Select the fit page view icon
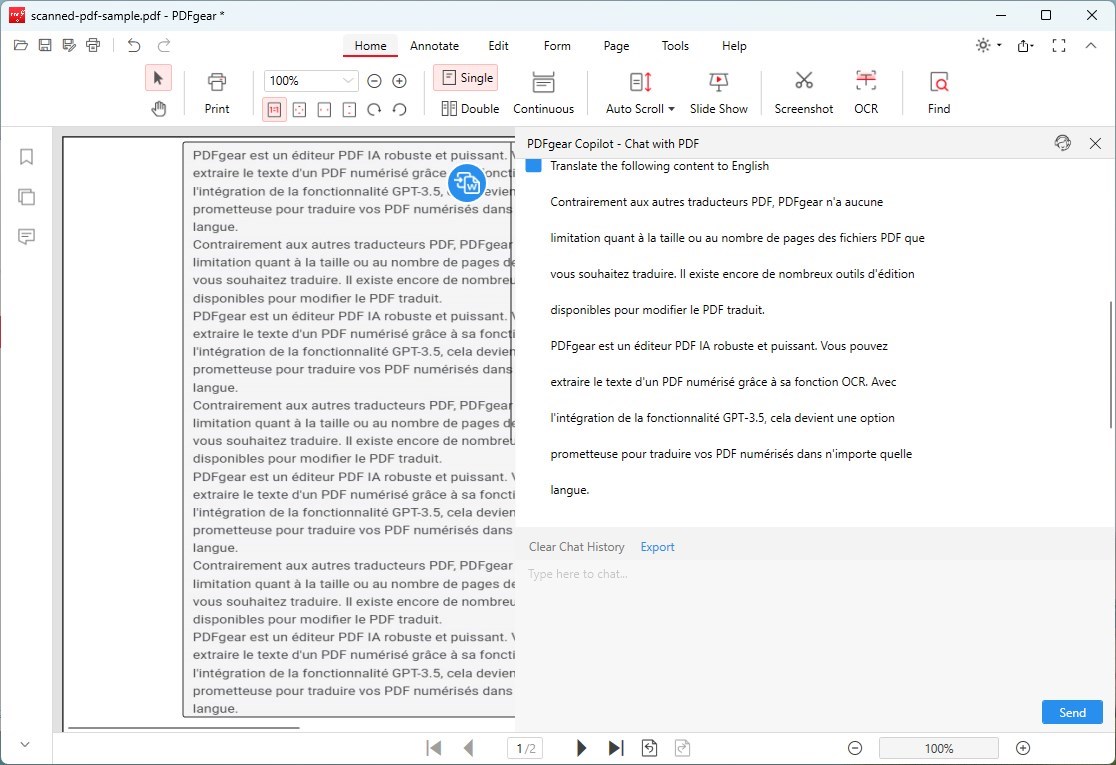The height and width of the screenshot is (765, 1116). click(300, 110)
